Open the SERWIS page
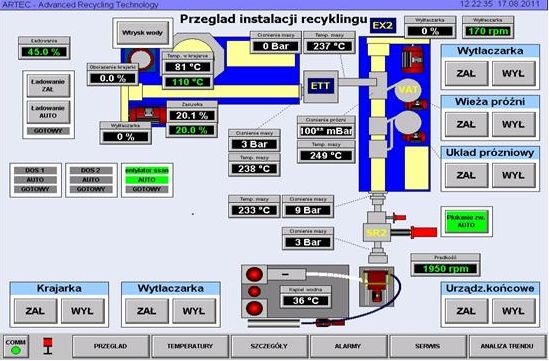549x361 pixels. pyautogui.click(x=428, y=346)
